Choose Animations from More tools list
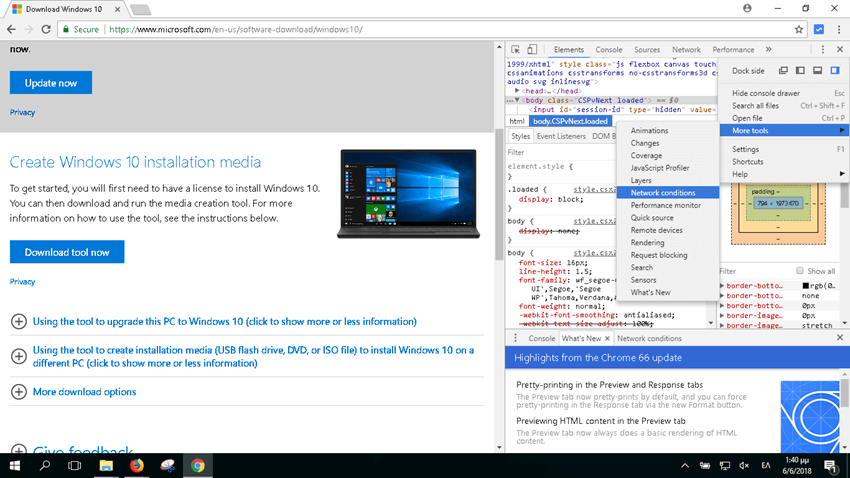Screen dimensions: 850x478 pos(668,131)
